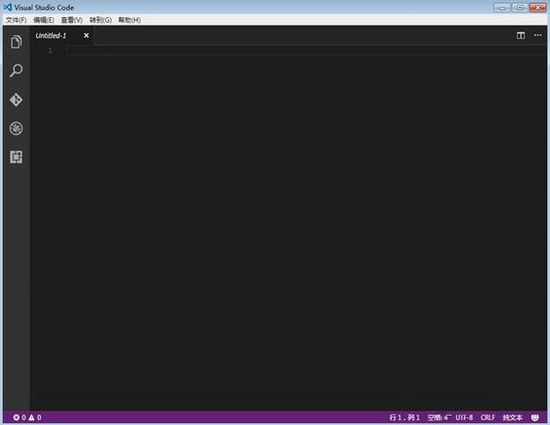The width and height of the screenshot is (550, 425).
Task: Open the Extensions icon in activity bar
Action: click(x=16, y=157)
